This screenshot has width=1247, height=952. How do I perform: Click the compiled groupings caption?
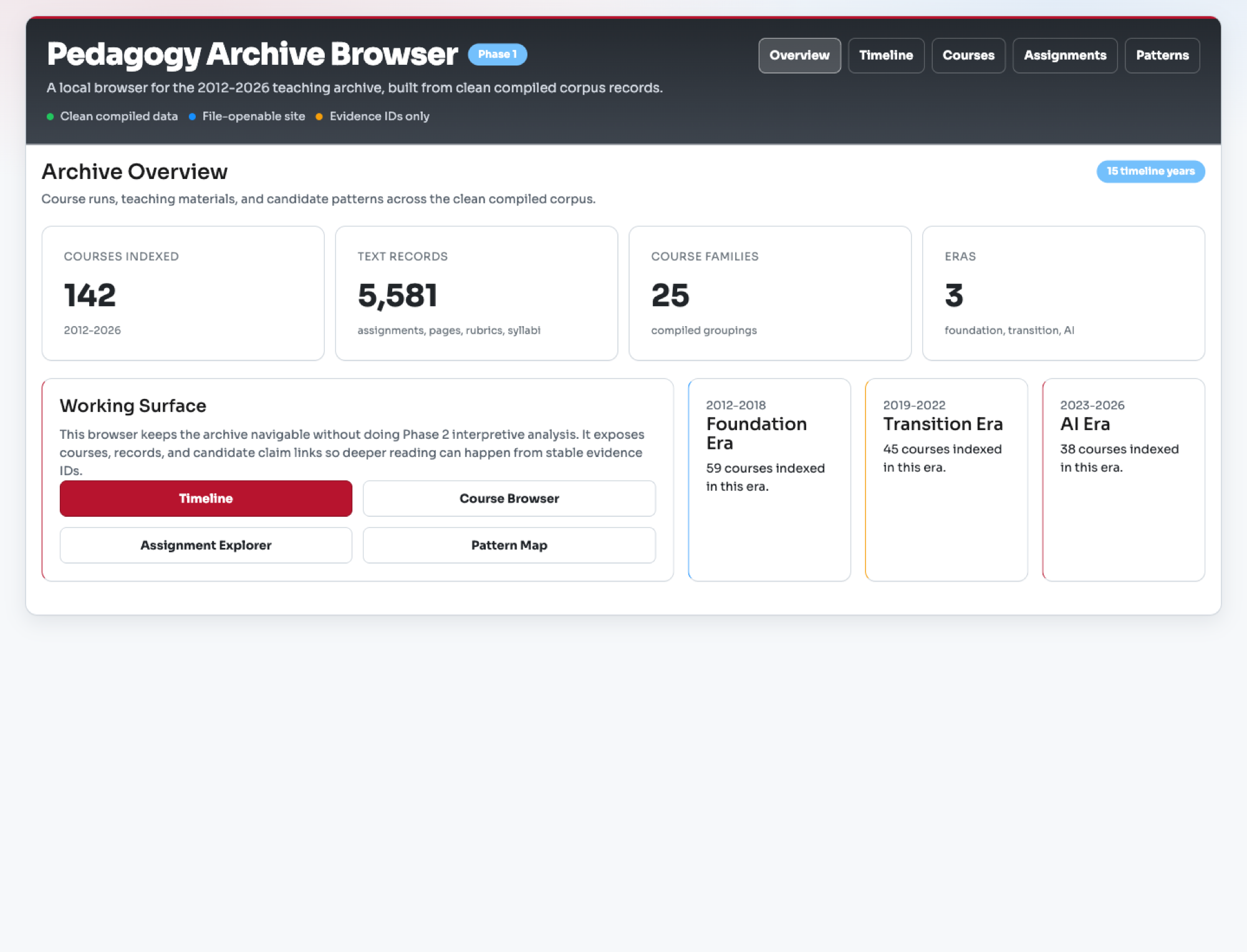tap(704, 330)
